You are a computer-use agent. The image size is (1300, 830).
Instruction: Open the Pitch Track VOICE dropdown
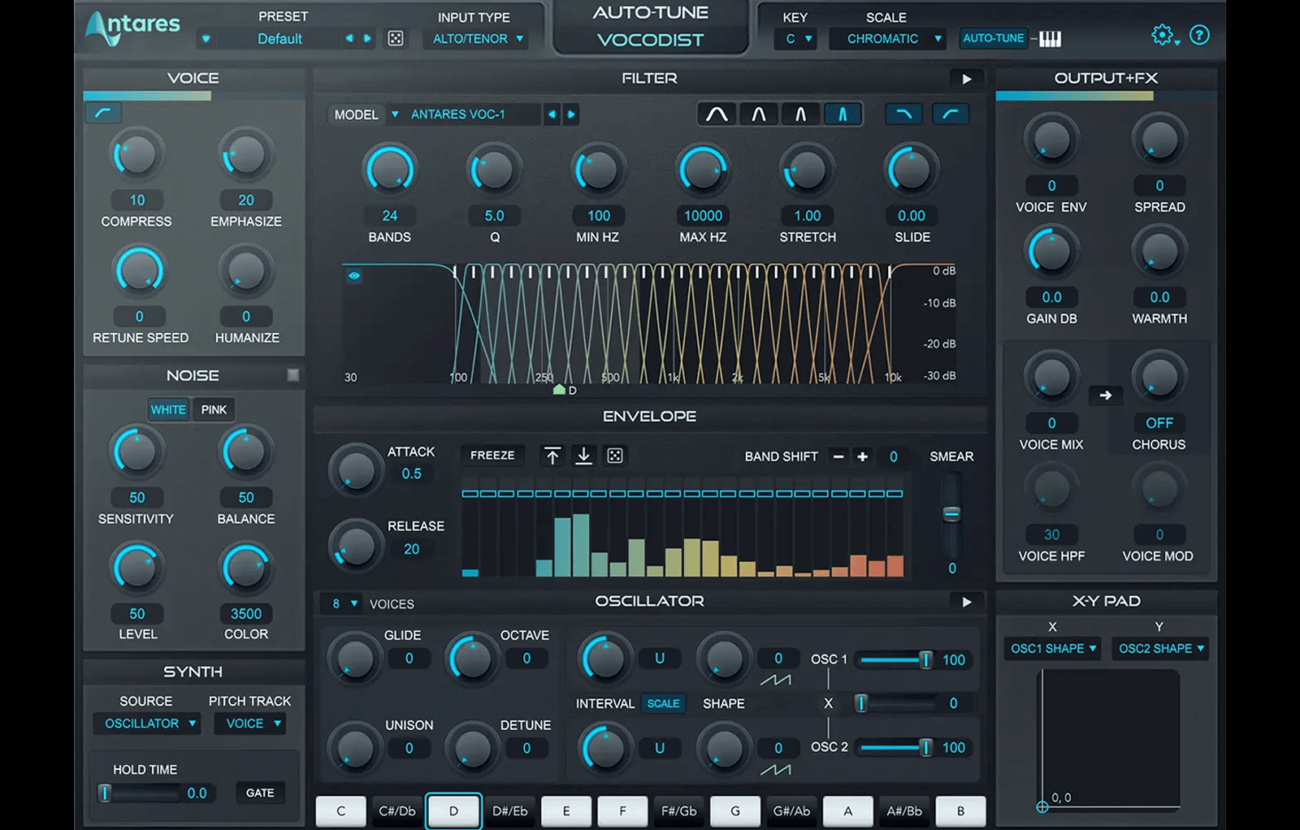pos(250,724)
